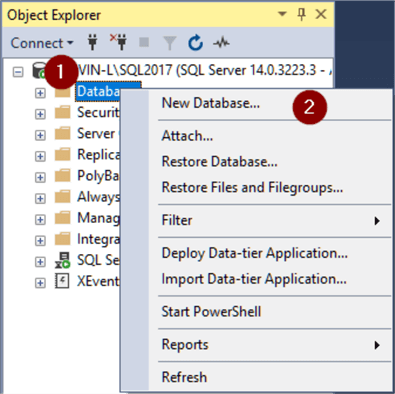Image resolution: width=395 pixels, height=394 pixels.
Task: Expand the Server Objects folder node
Action: point(40,135)
